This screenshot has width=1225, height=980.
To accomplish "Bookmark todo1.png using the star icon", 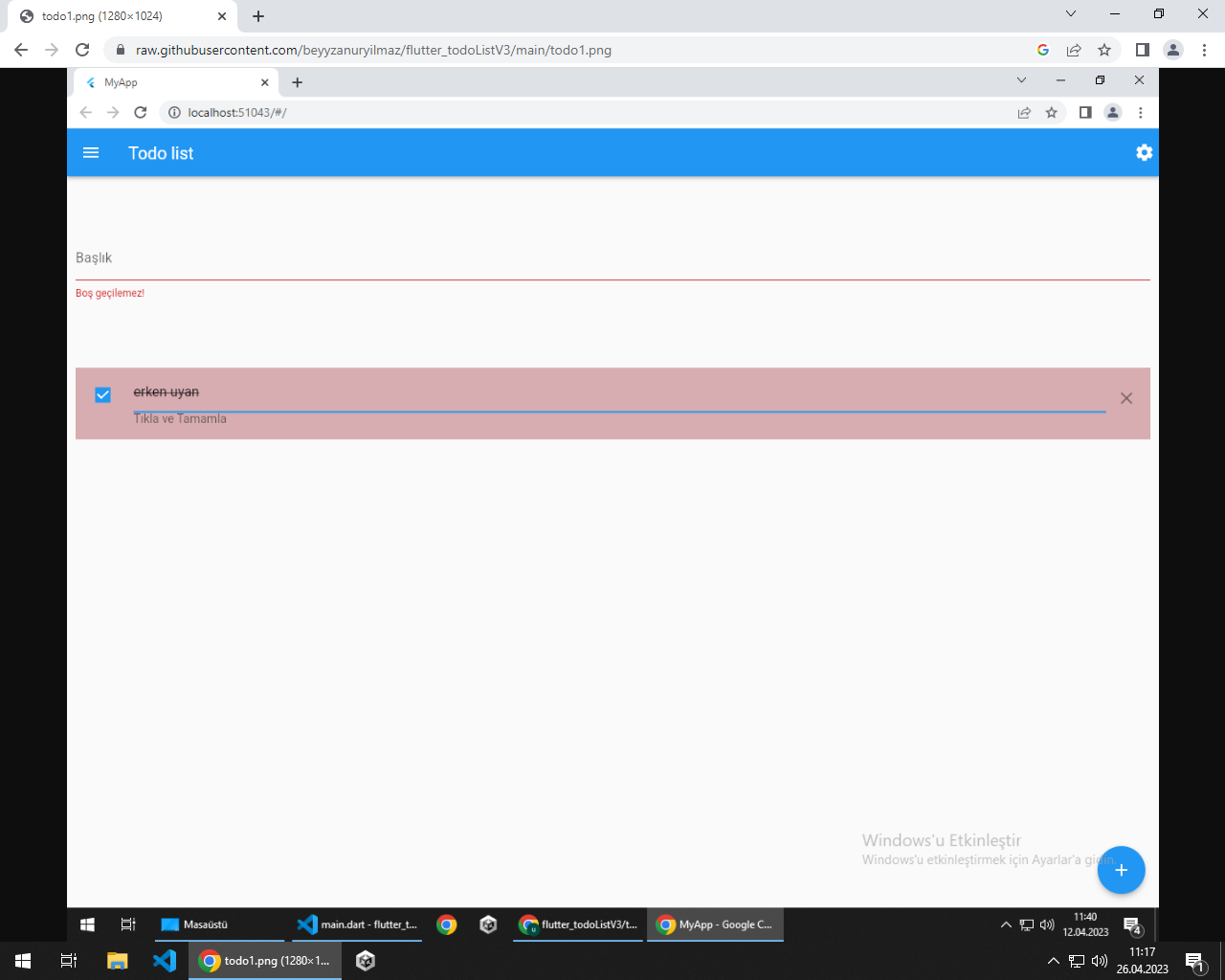I will pyautogui.click(x=1105, y=50).
